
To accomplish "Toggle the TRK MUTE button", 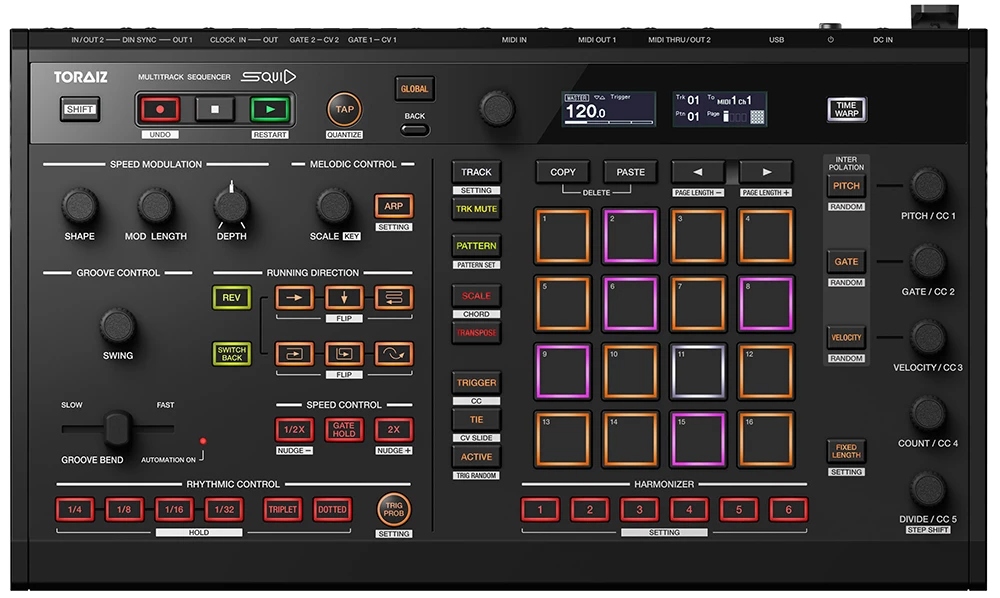I will (x=476, y=210).
